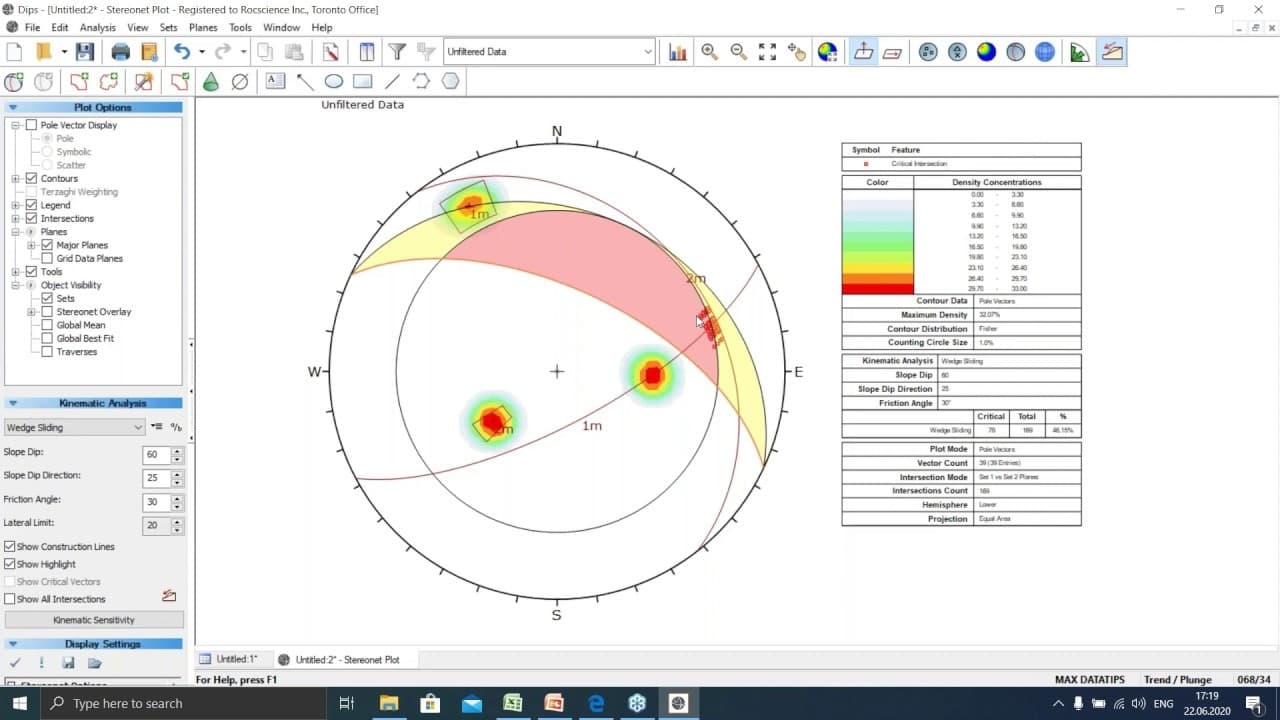1280x720 pixels.
Task: Open the chart histogram icon
Action: coord(678,52)
